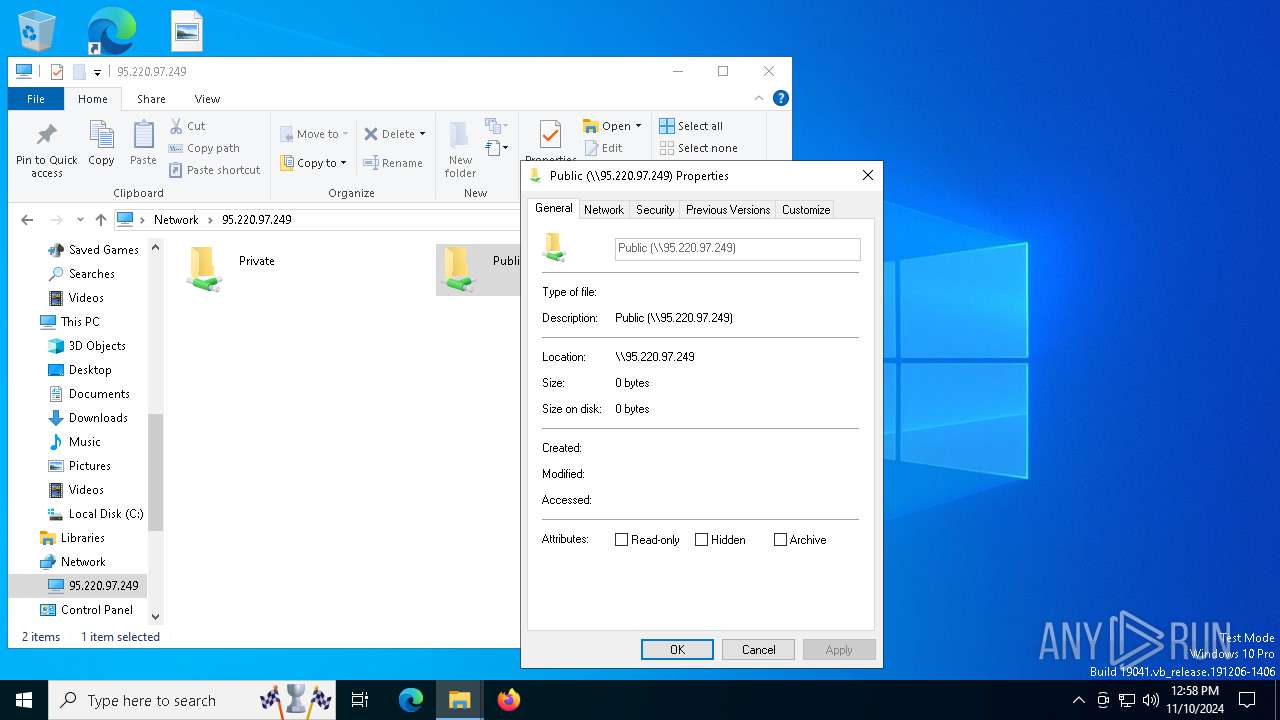Viewport: 1280px width, 720px height.
Task: Click Select none in the ribbon
Action: tap(698, 148)
